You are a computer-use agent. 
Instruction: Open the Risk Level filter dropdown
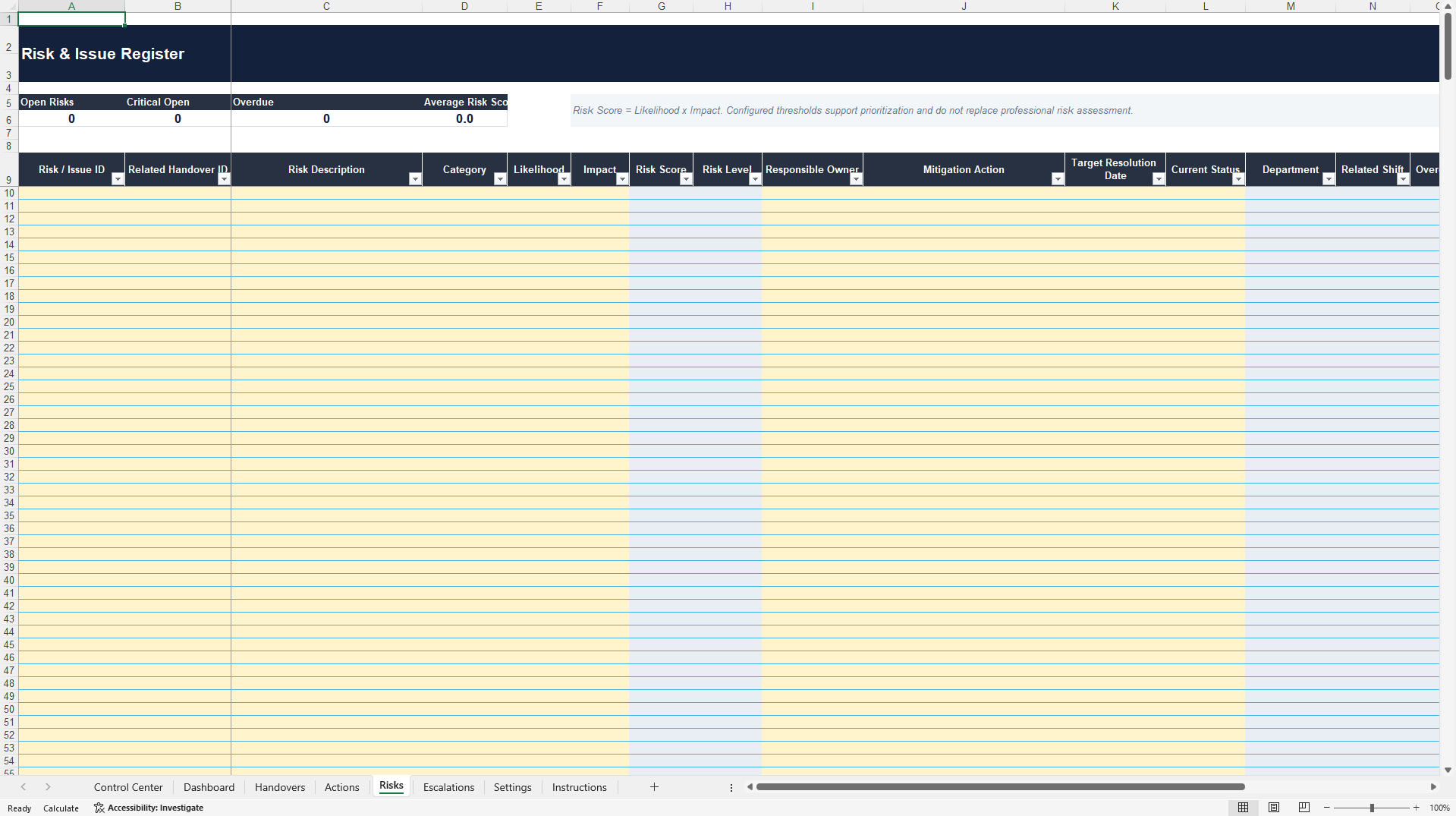tap(755, 179)
